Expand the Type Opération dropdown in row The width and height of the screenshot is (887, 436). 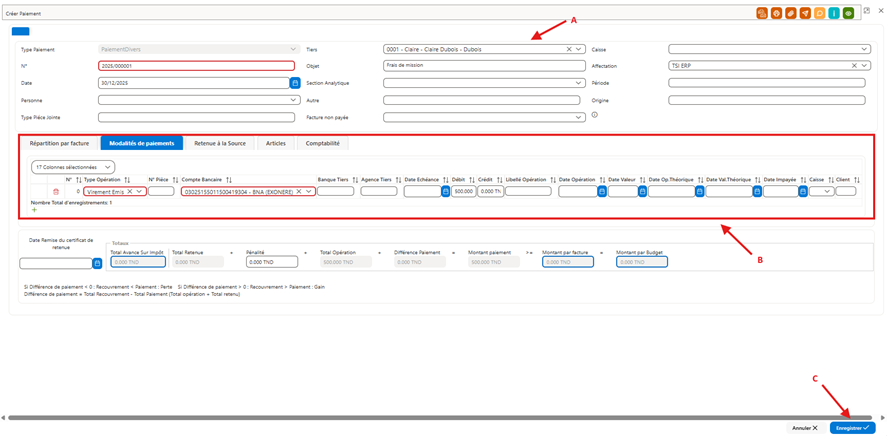140,192
